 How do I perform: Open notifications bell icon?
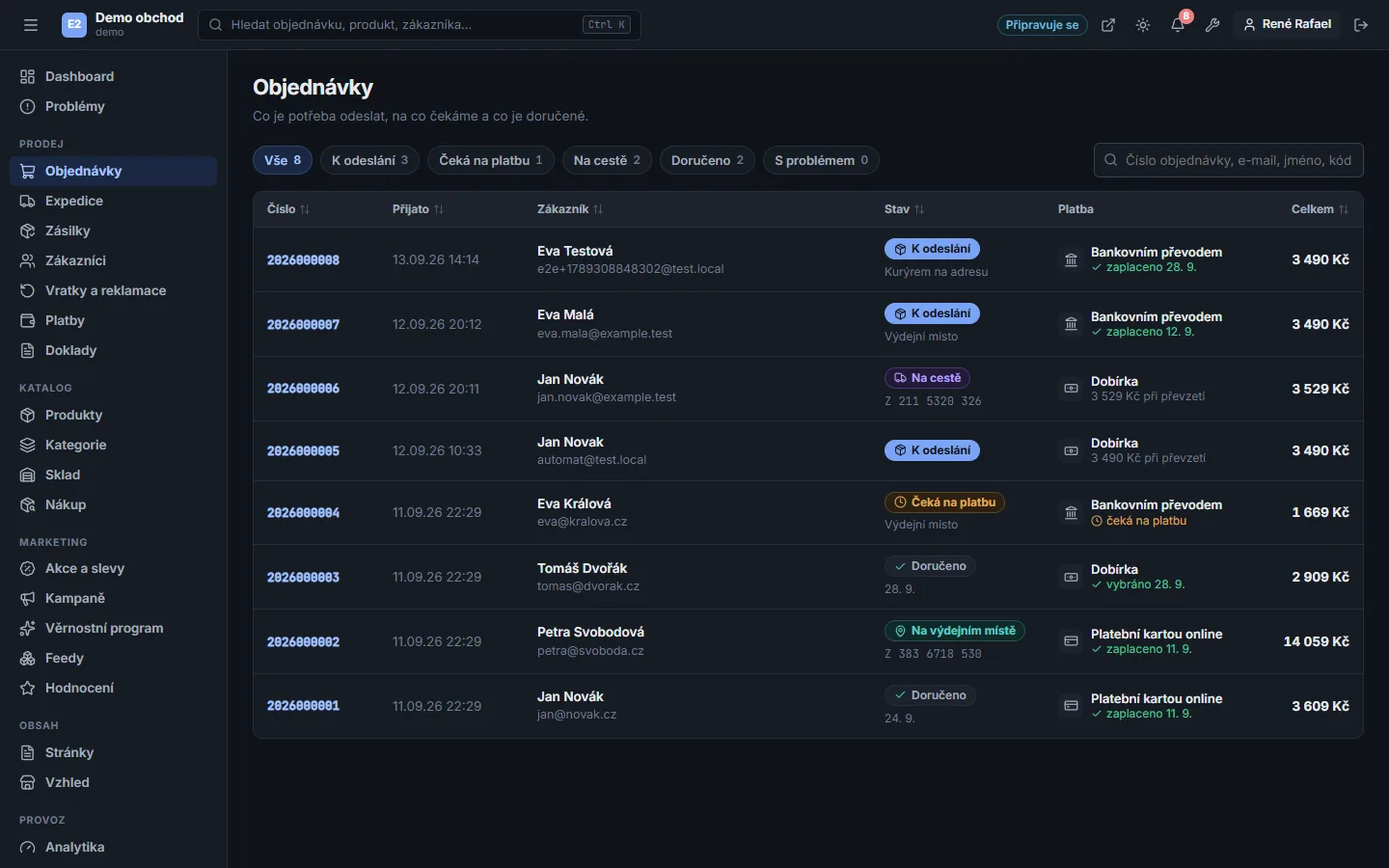click(x=1178, y=25)
